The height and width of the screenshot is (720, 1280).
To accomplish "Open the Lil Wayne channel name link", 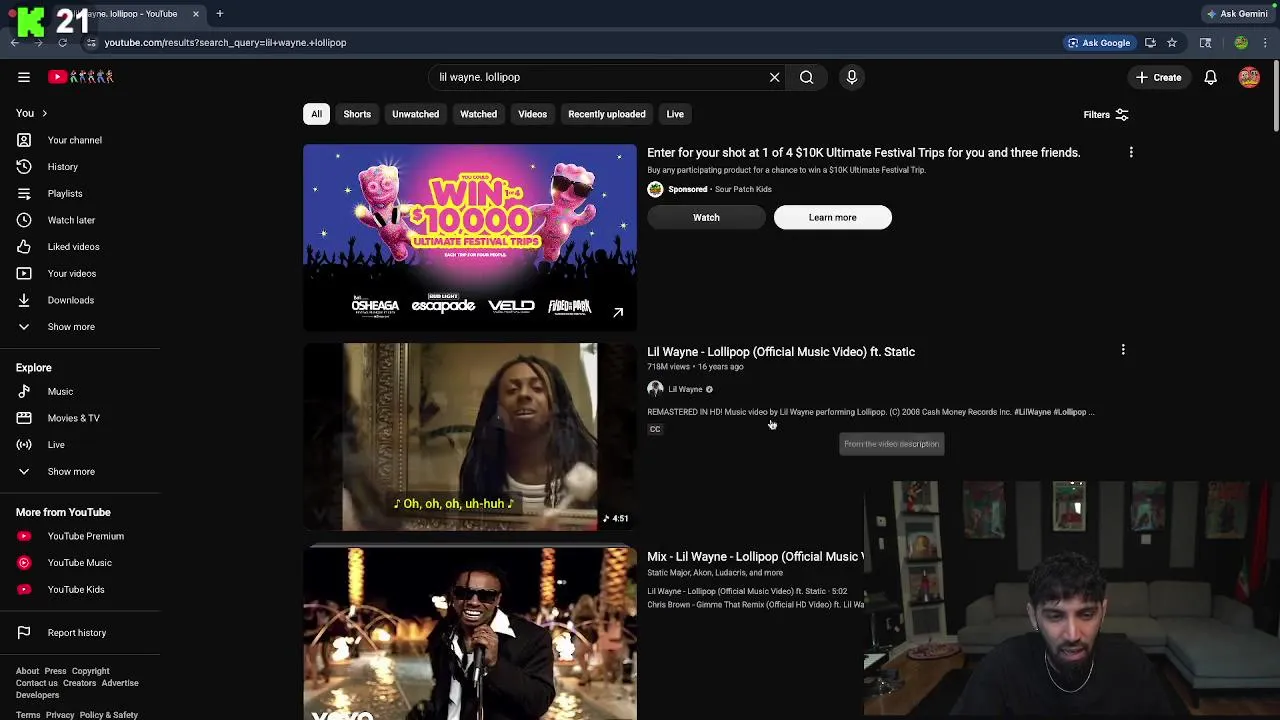I will (685, 389).
